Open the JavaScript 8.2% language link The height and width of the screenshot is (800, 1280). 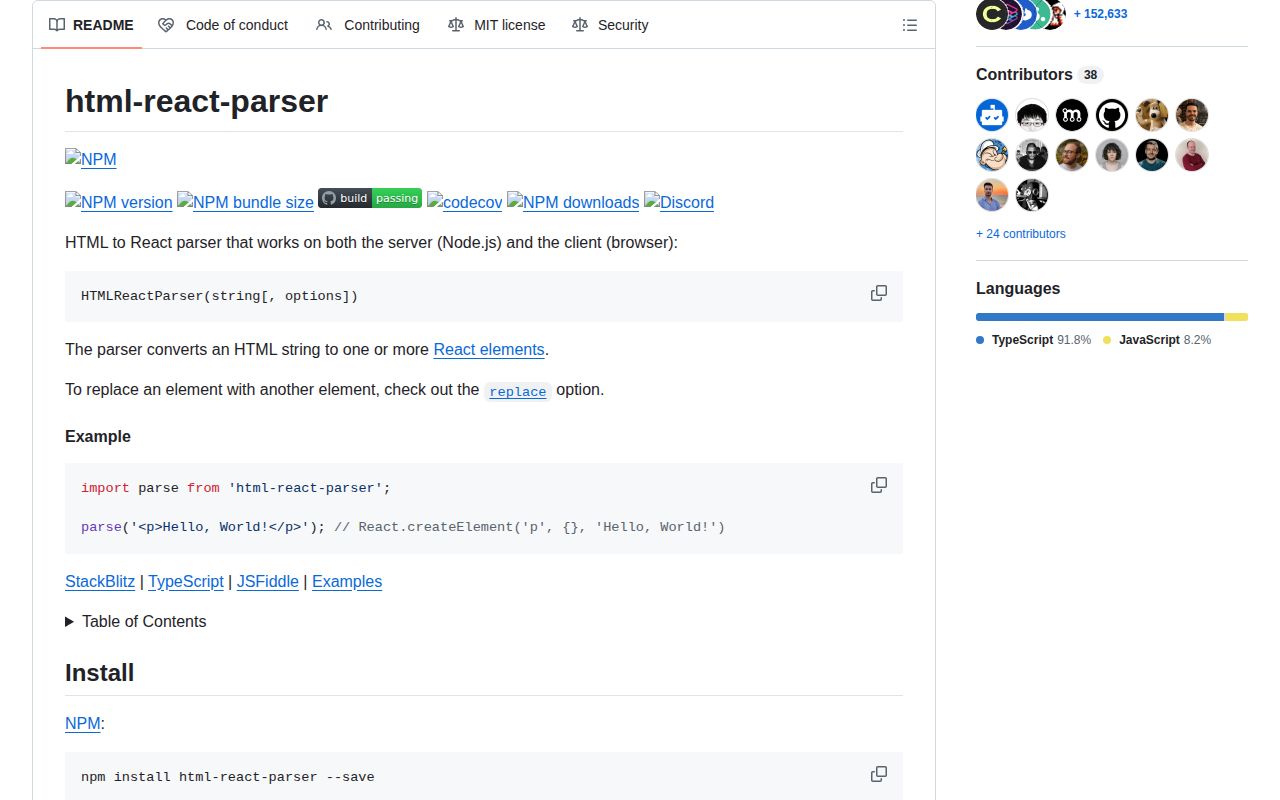(1157, 340)
